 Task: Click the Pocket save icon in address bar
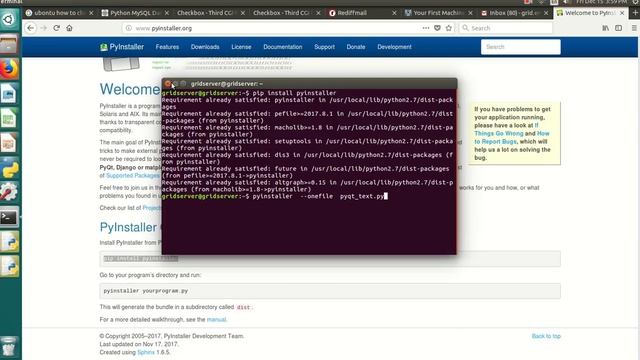pyautogui.click(x=437, y=28)
